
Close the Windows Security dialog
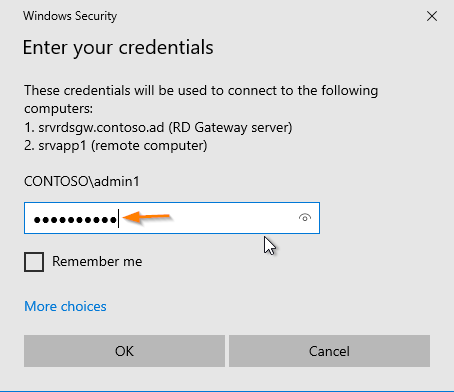pyautogui.click(x=432, y=16)
